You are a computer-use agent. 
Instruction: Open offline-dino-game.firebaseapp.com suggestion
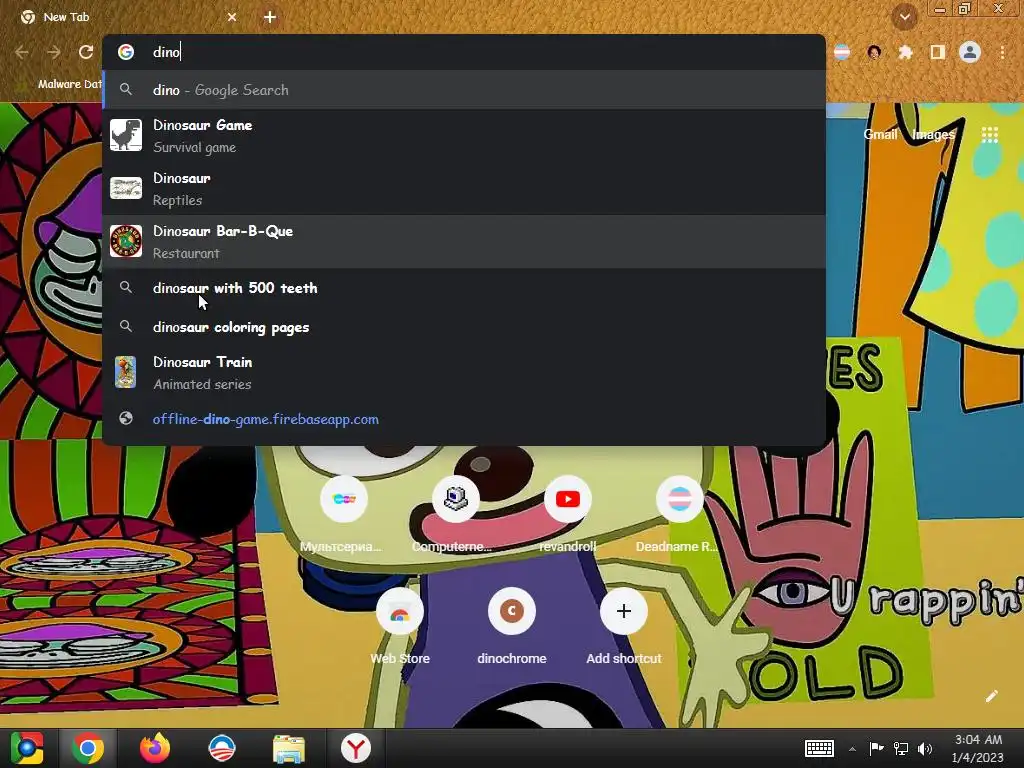tap(464, 419)
